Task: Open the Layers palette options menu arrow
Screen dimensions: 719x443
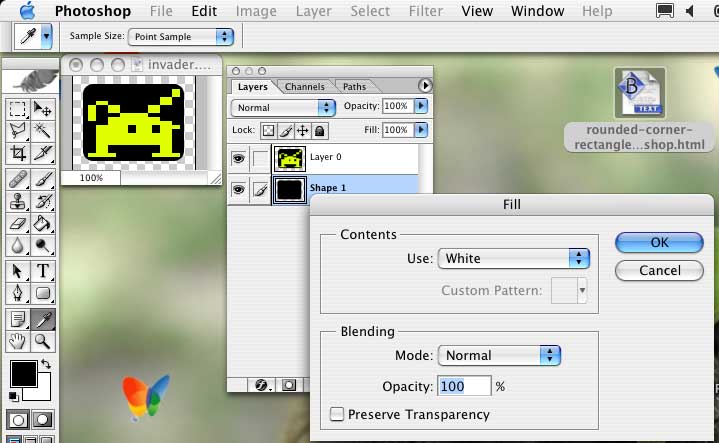Action: 425,85
